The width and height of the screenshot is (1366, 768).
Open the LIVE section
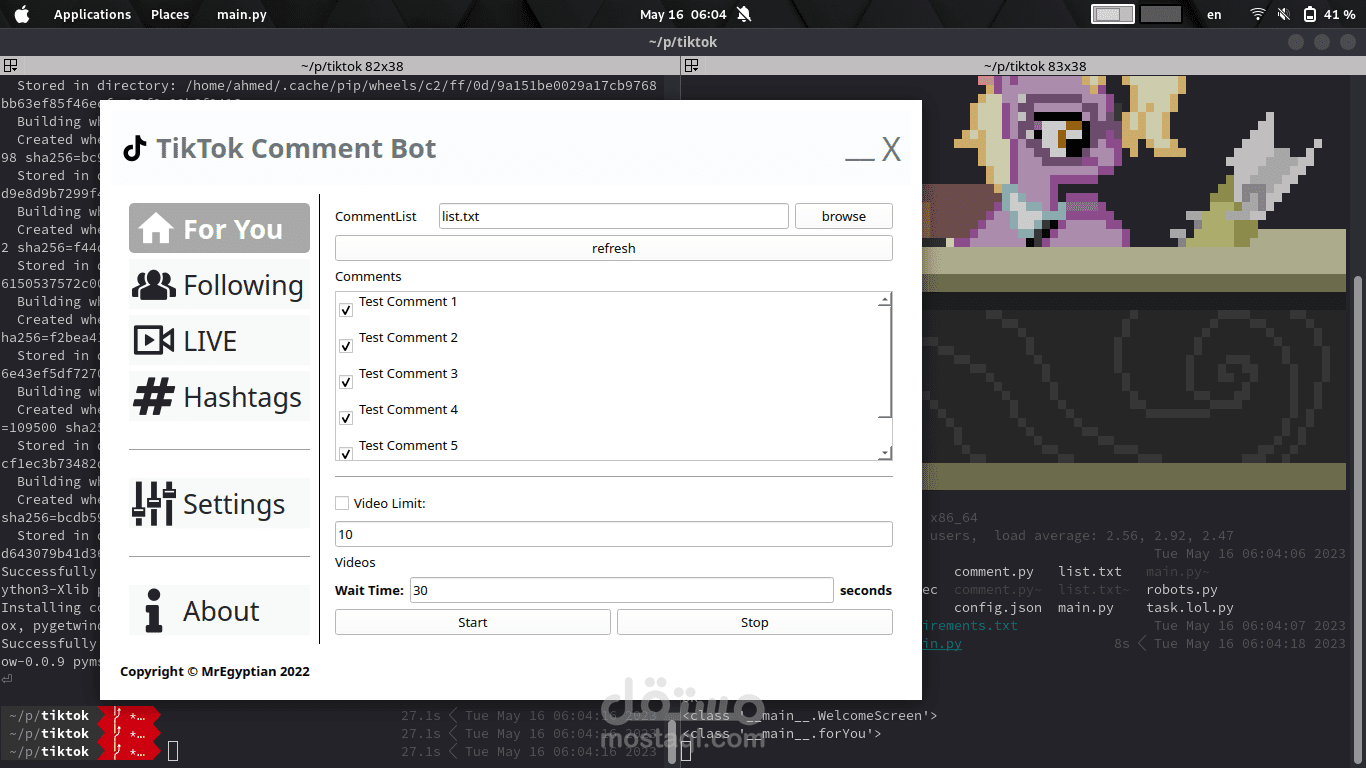tap(219, 341)
